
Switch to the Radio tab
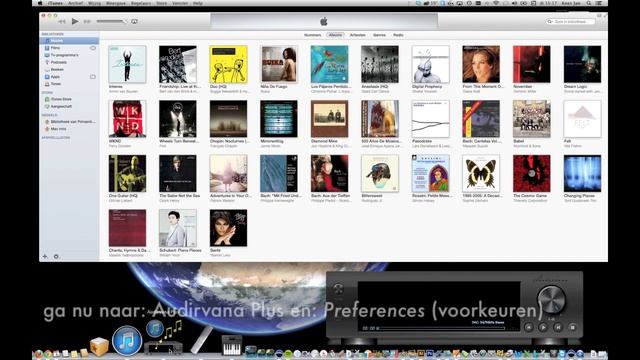(x=398, y=35)
